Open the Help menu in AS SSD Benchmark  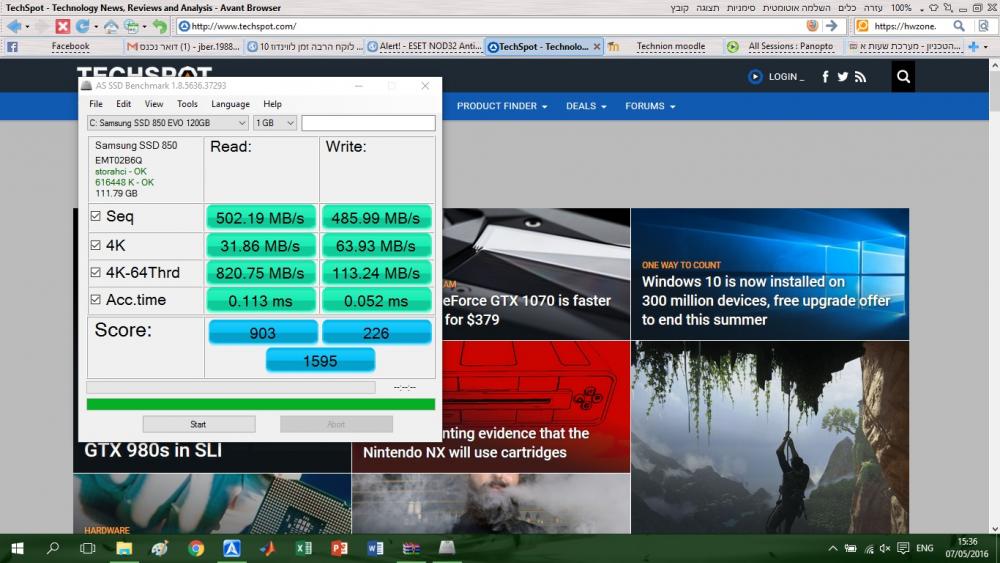tap(272, 104)
